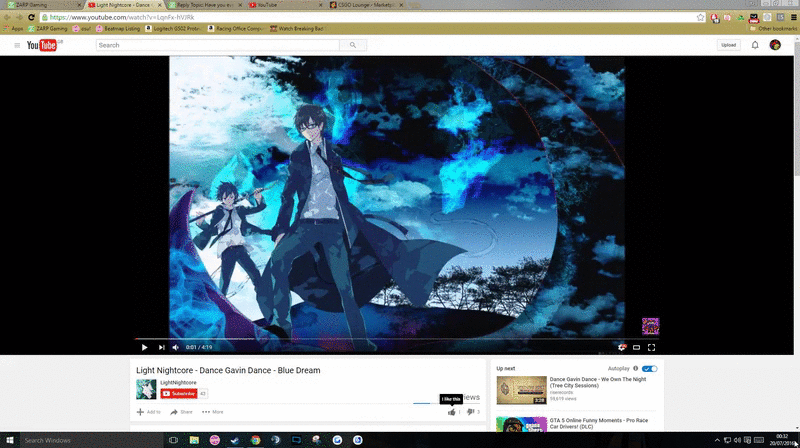
Task: Click the channel watermark on video
Action: 651,326
